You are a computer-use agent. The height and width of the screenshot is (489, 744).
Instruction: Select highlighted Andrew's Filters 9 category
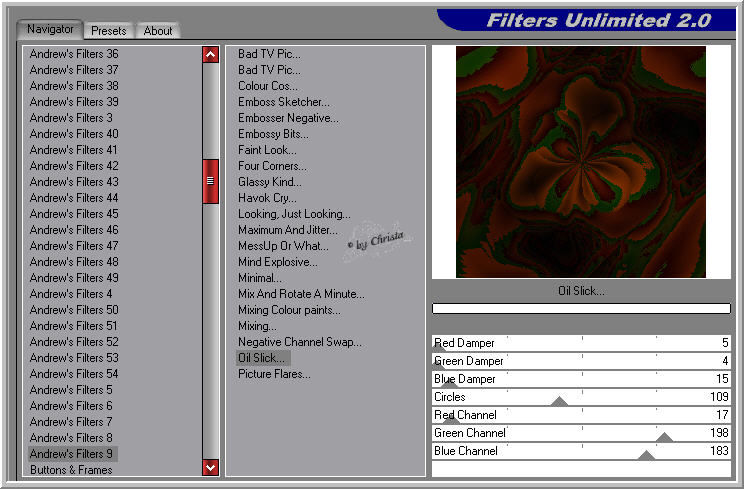point(72,454)
